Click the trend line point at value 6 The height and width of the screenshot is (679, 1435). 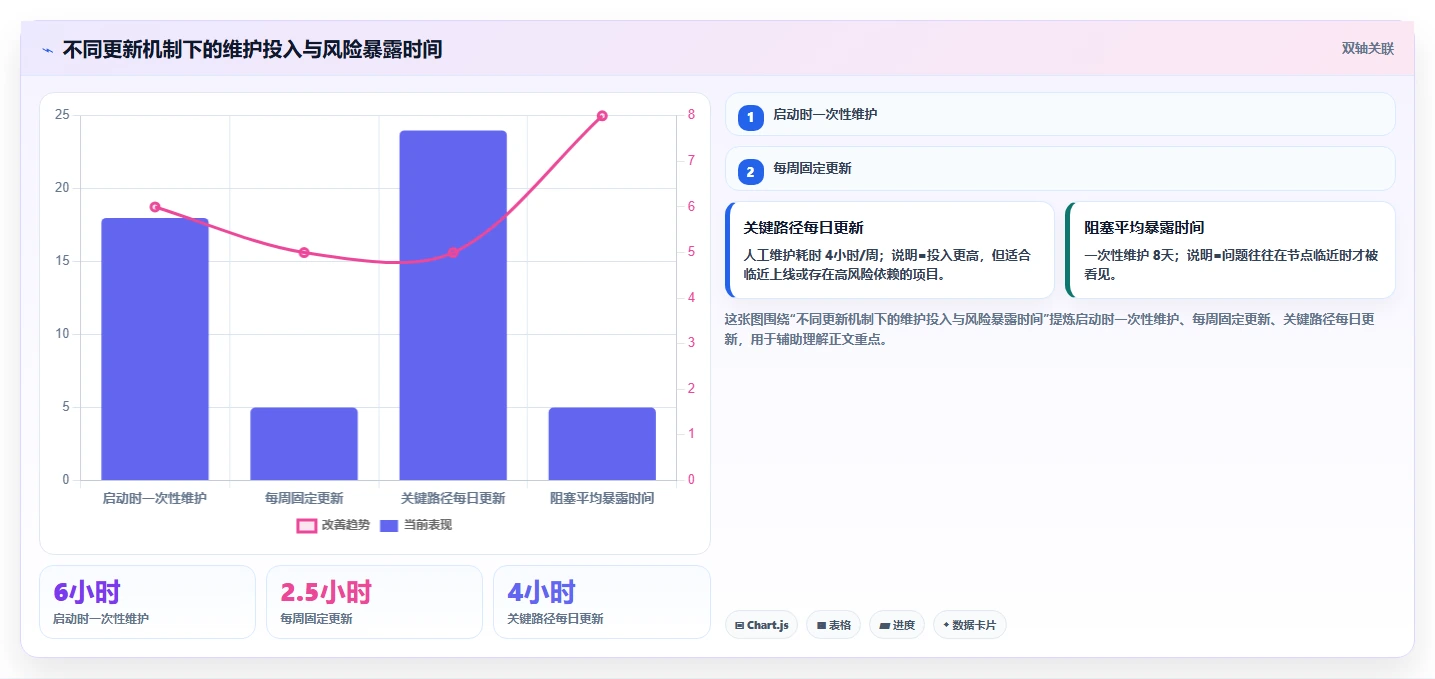pyautogui.click(x=155, y=207)
